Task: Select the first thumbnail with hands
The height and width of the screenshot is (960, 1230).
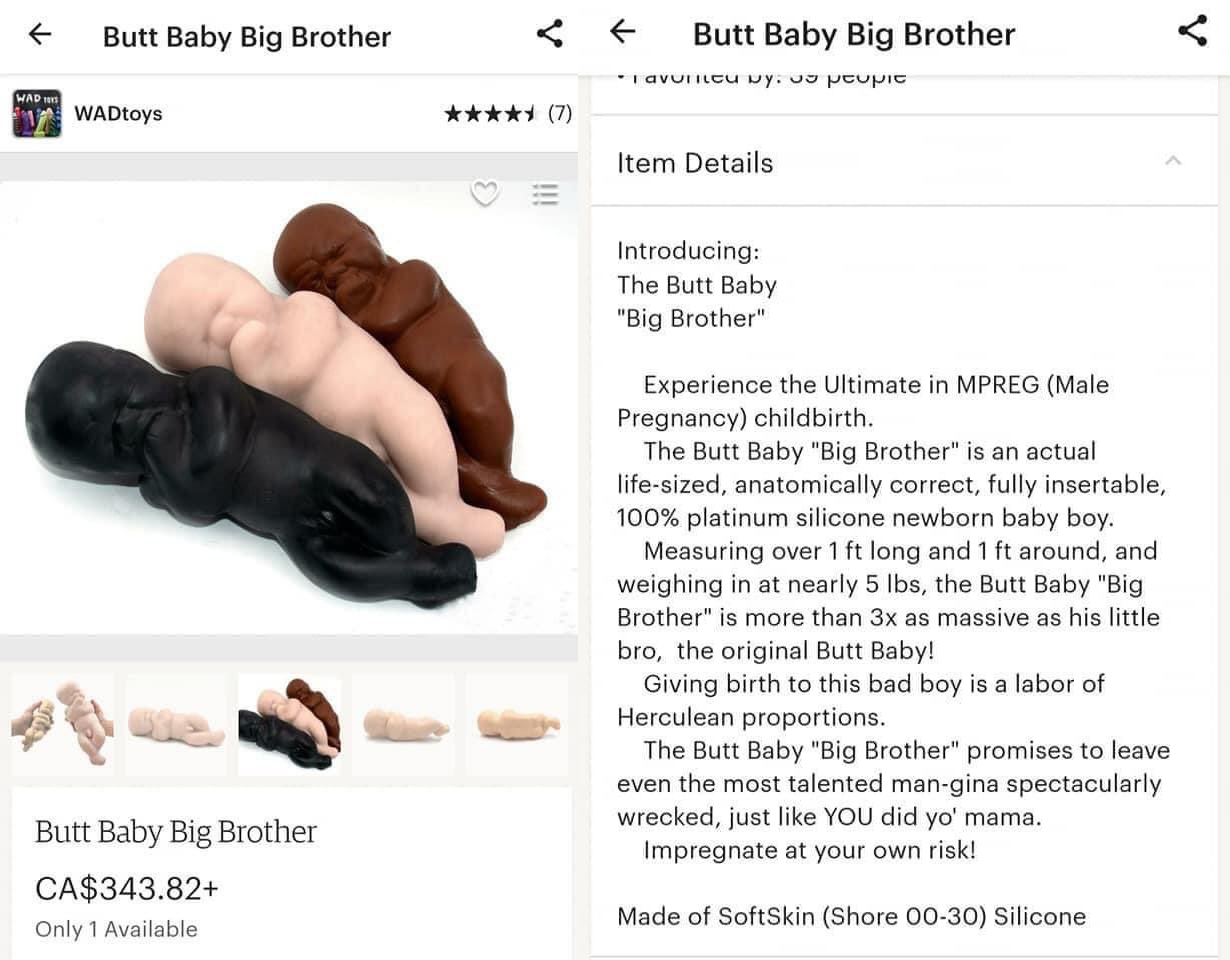Action: 62,725
